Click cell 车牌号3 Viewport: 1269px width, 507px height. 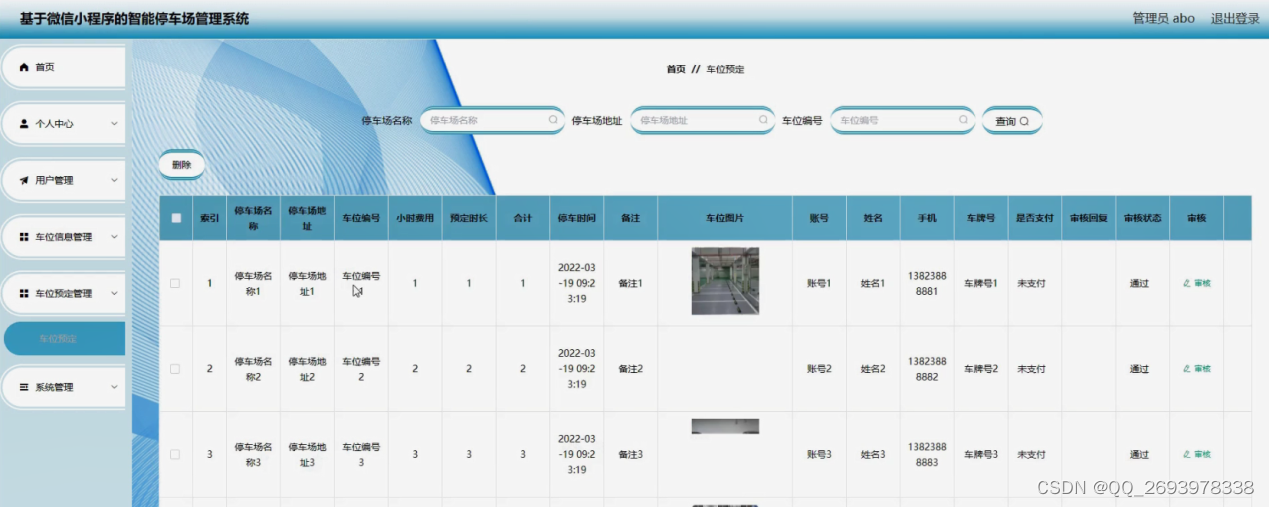[x=981, y=454]
